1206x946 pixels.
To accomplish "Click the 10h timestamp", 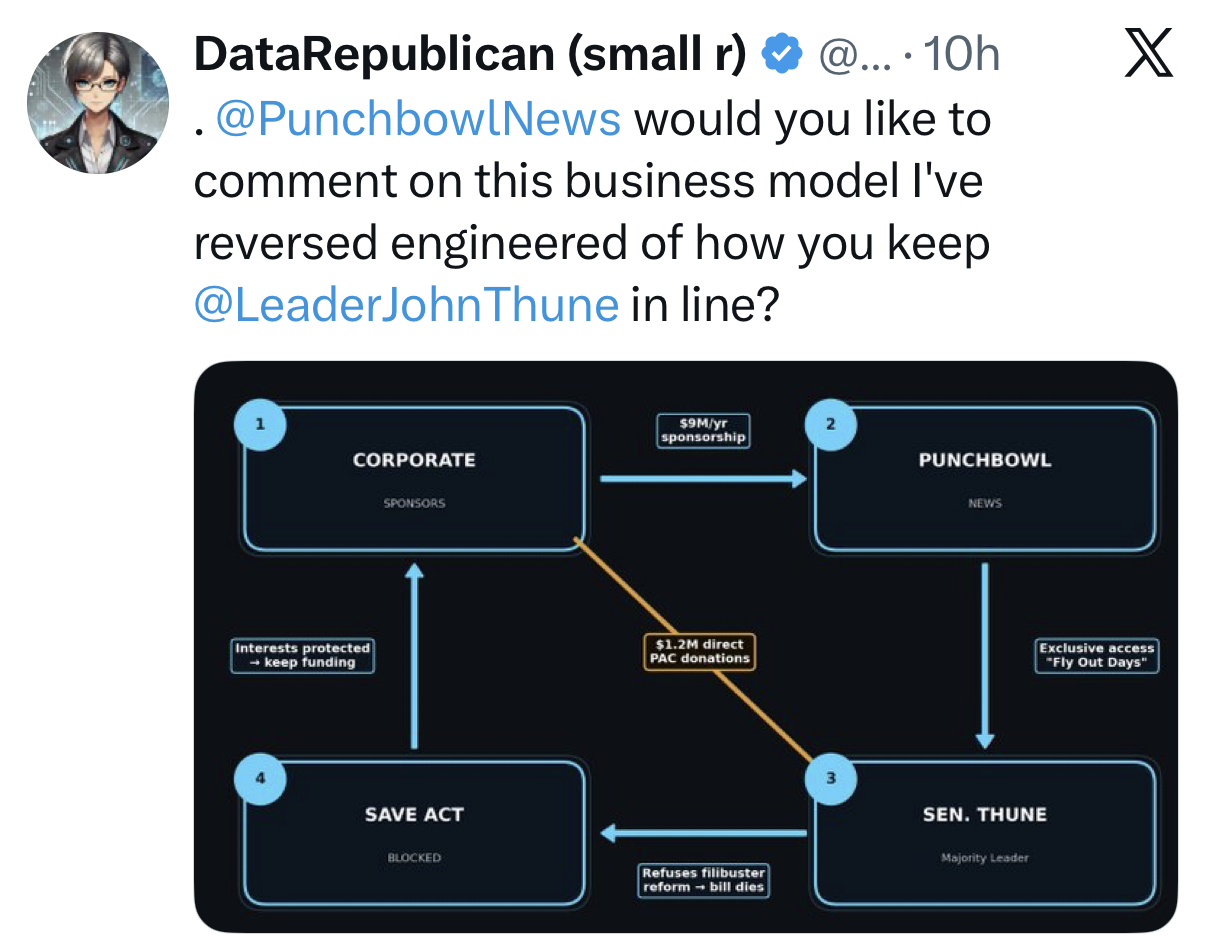I will click(960, 55).
